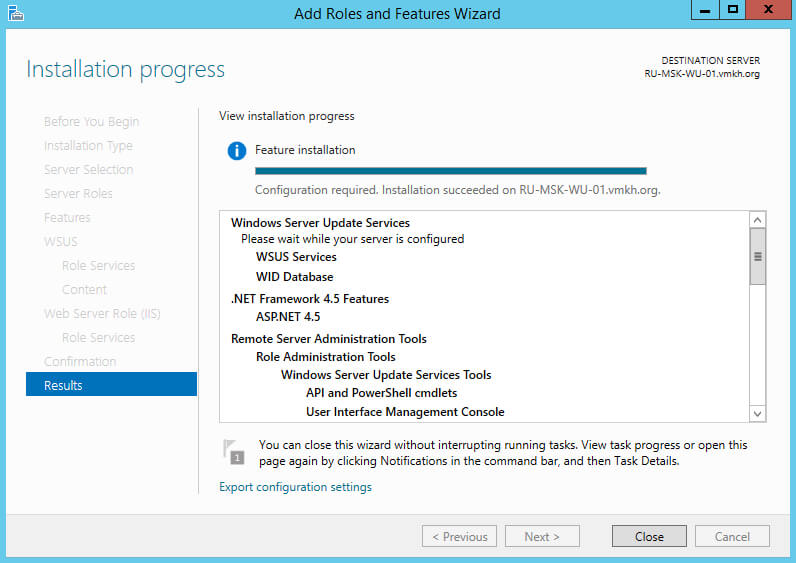Select Role Services under WSUS
This screenshot has height=563, width=796.
tap(98, 266)
